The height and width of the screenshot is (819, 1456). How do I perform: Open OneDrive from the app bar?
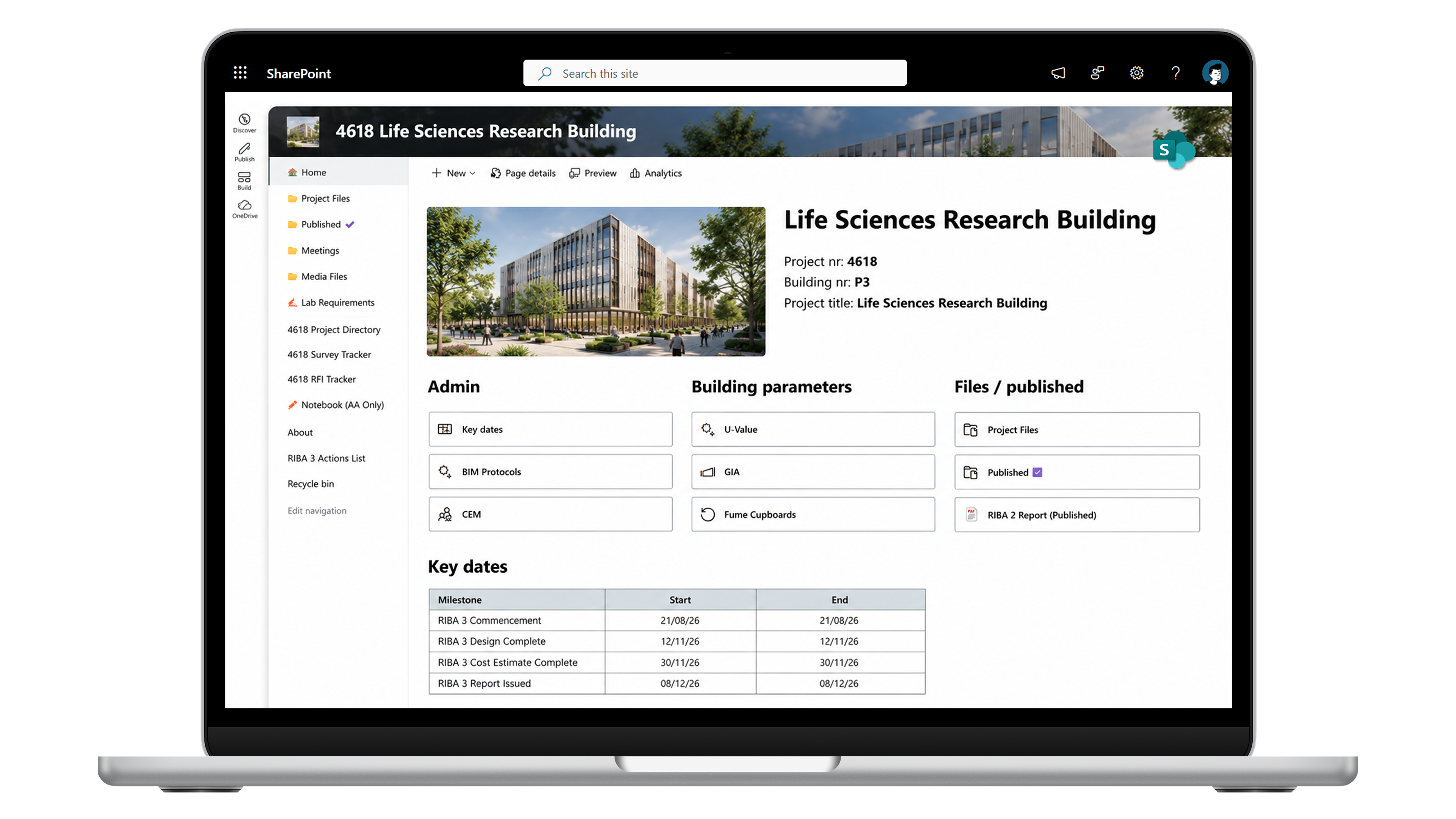click(244, 209)
